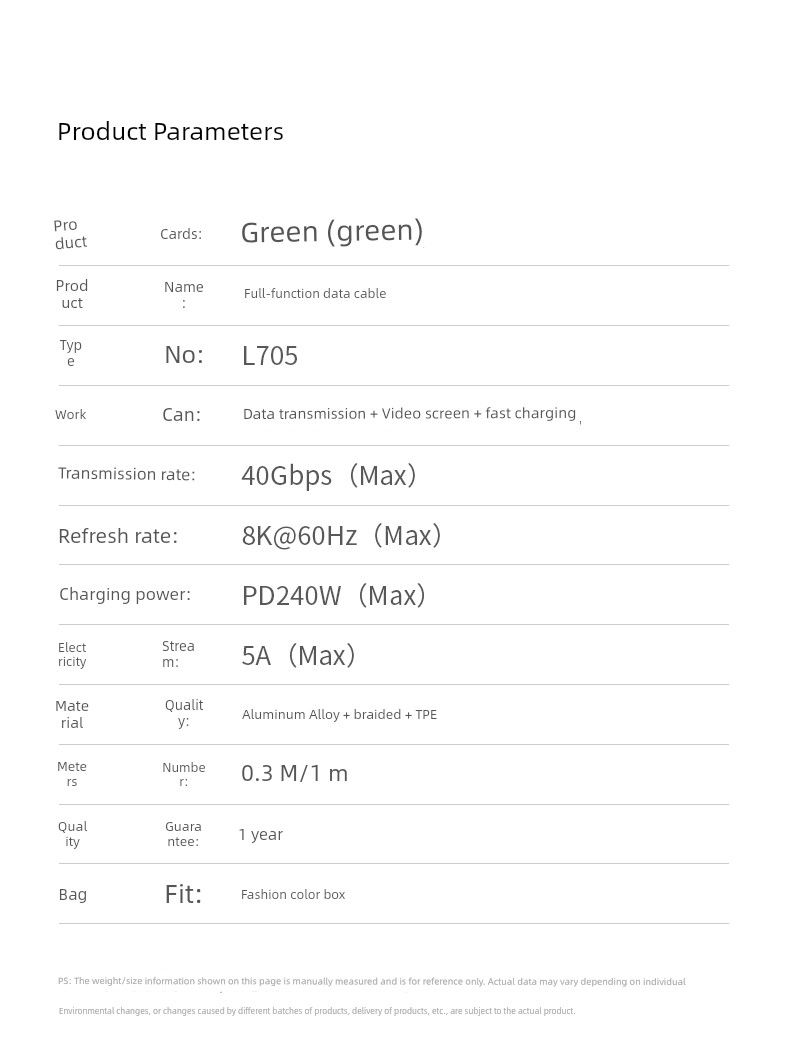Click the Charging power label
The image size is (790, 1054).
pos(125,595)
